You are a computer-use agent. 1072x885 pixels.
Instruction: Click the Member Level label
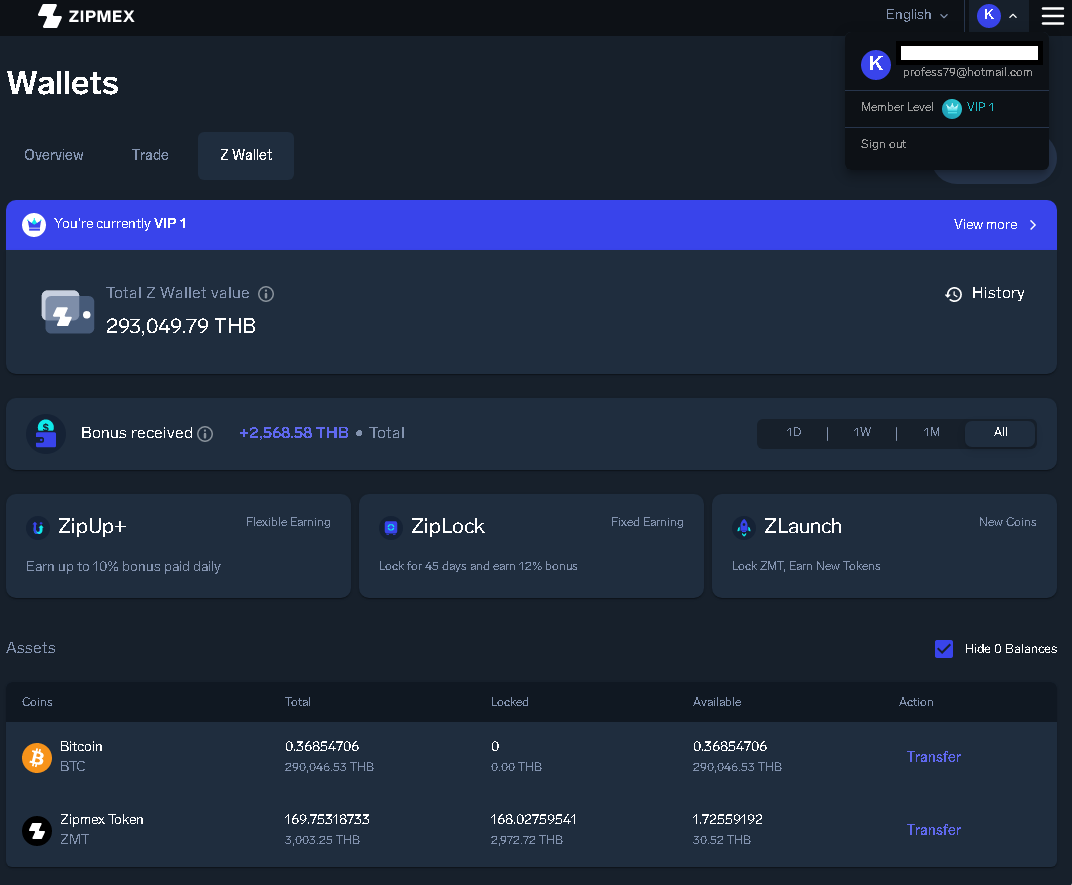tap(897, 107)
